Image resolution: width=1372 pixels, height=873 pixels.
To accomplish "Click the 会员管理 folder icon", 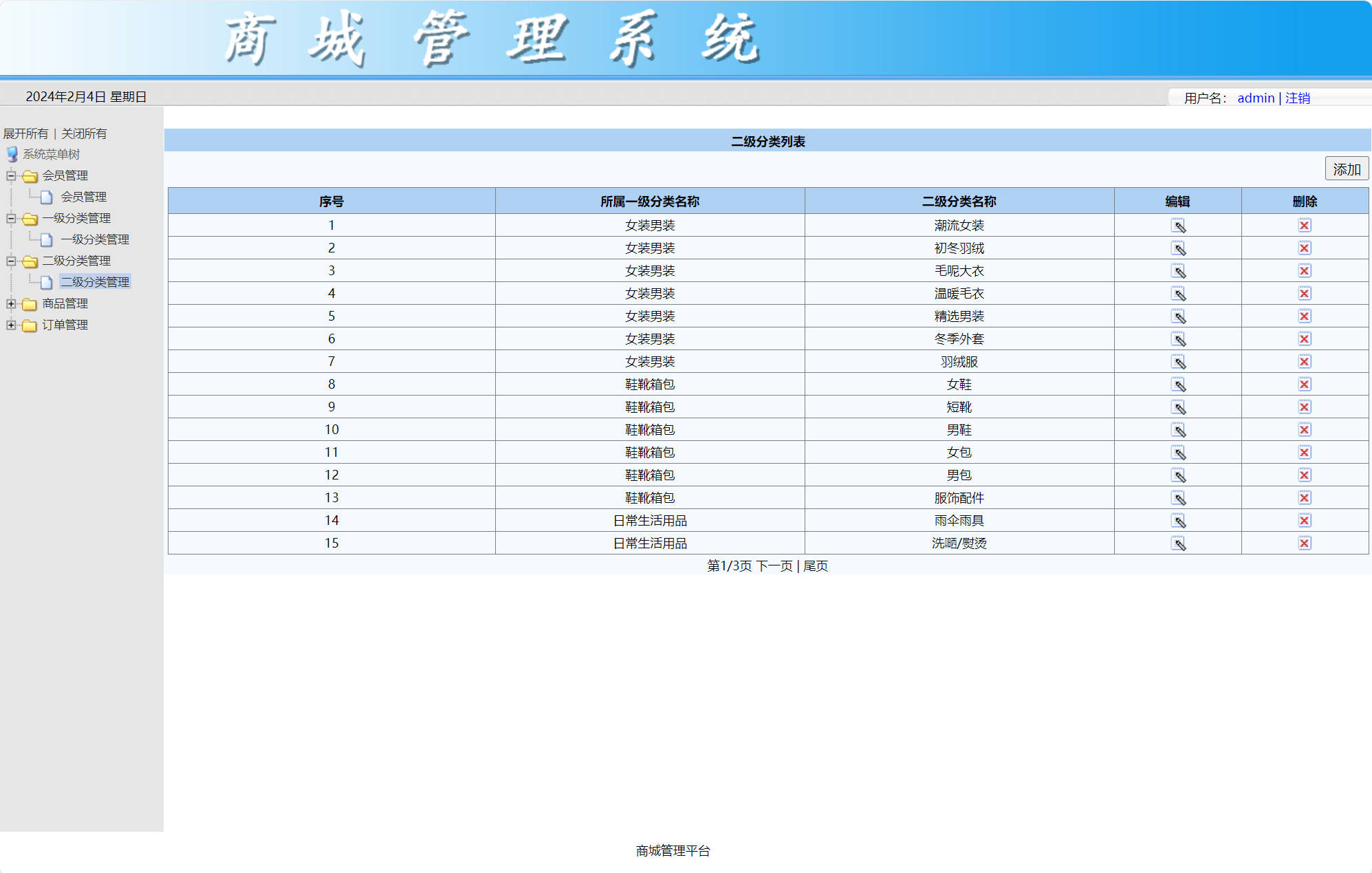I will coord(29,175).
